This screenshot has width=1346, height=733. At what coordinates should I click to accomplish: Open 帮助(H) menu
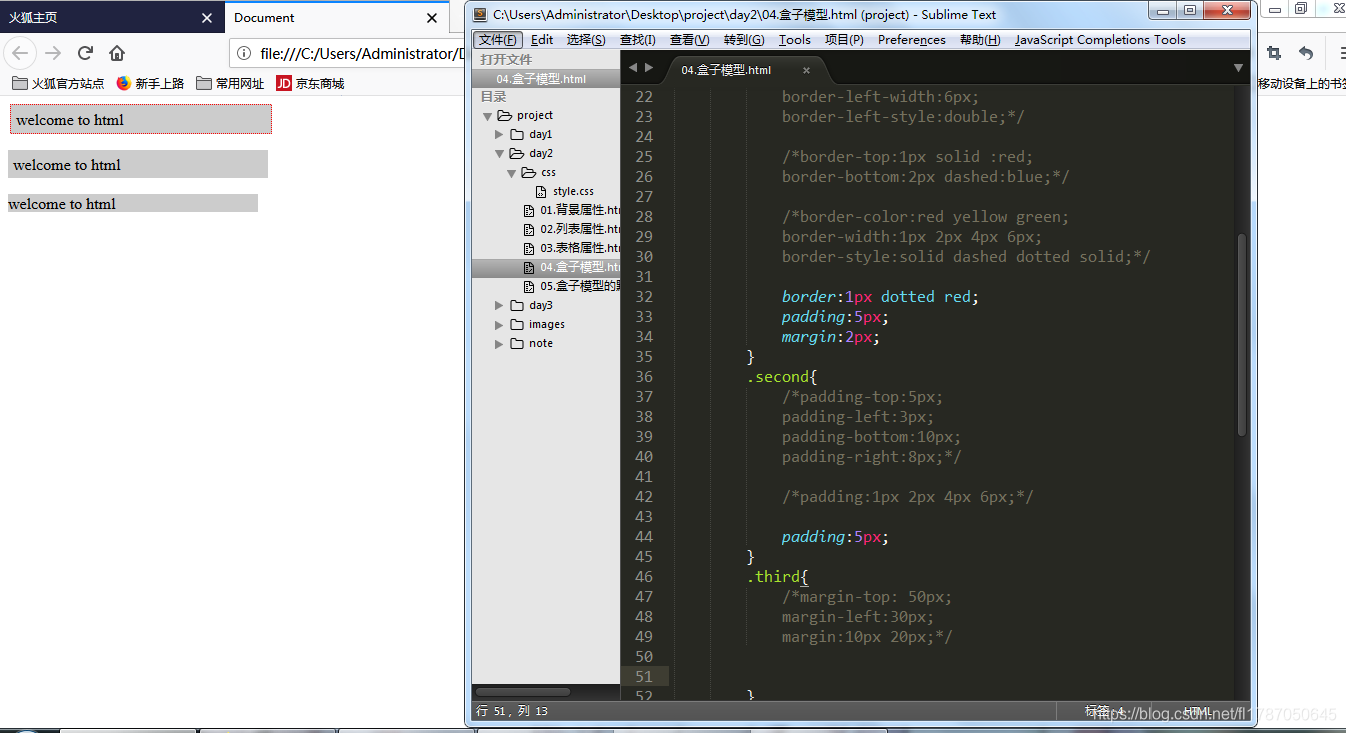pyautogui.click(x=980, y=40)
